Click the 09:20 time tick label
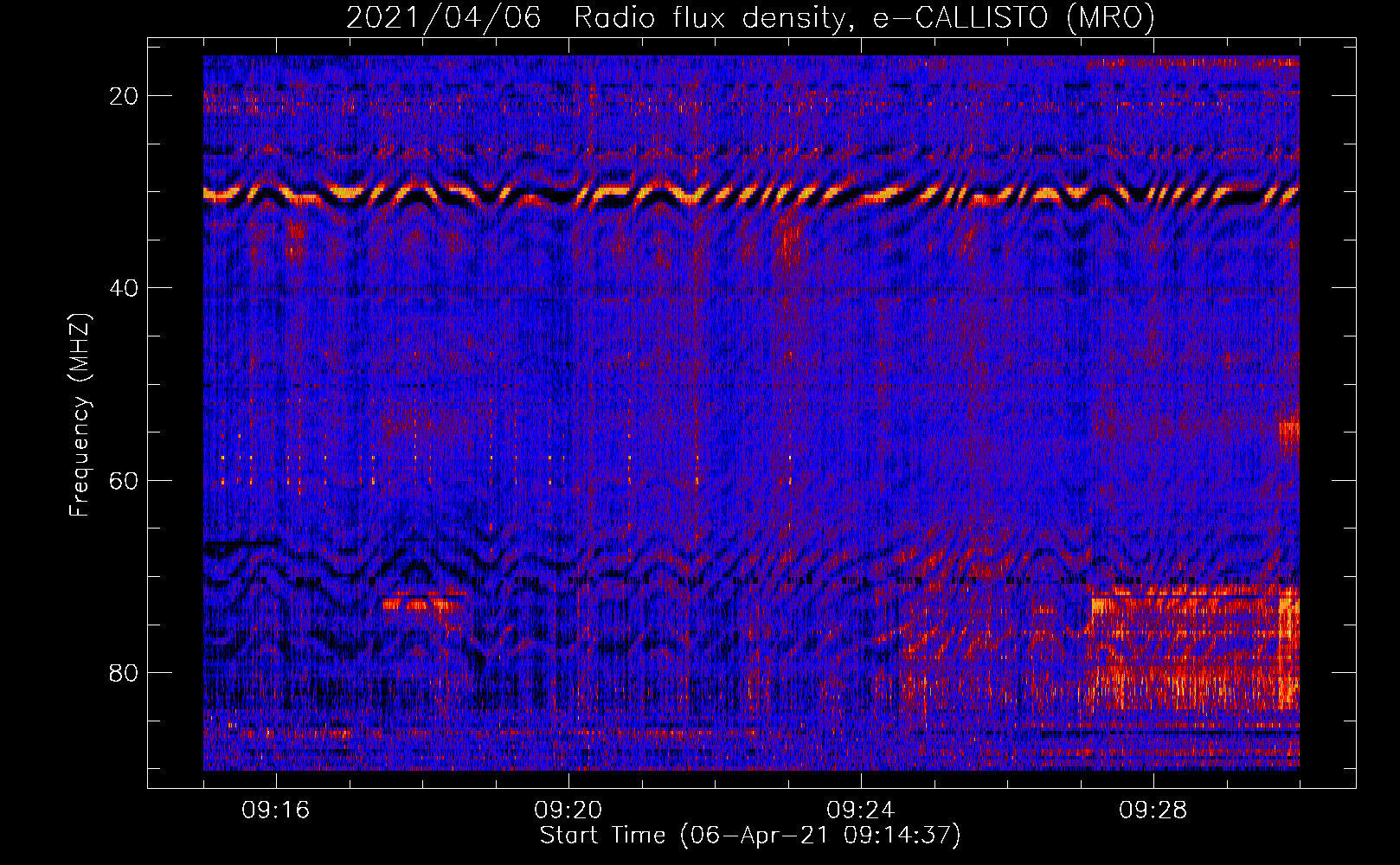This screenshot has height=865, width=1400. pos(568,811)
